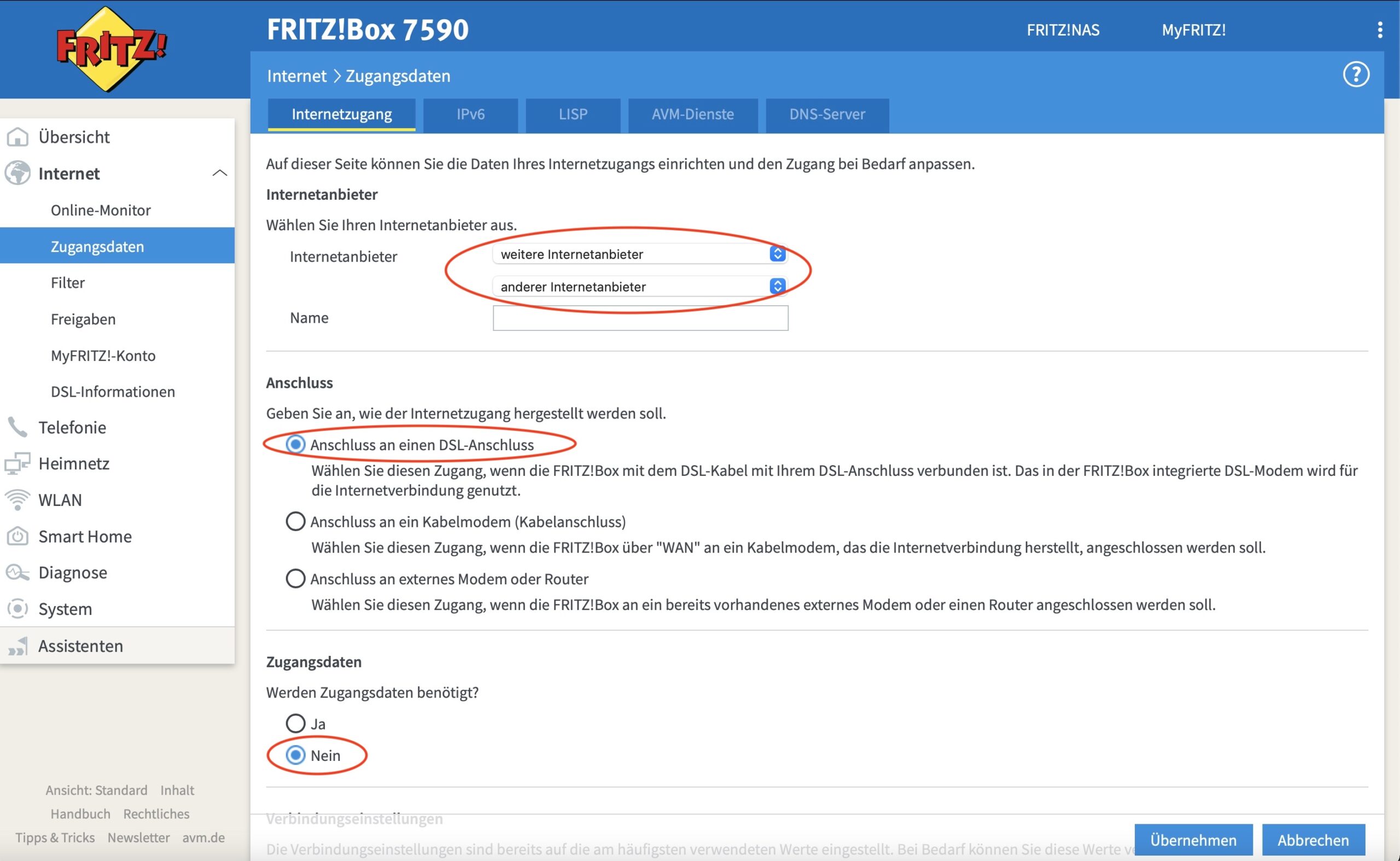
Task: Click the Telefonie phone icon
Action: [17, 427]
